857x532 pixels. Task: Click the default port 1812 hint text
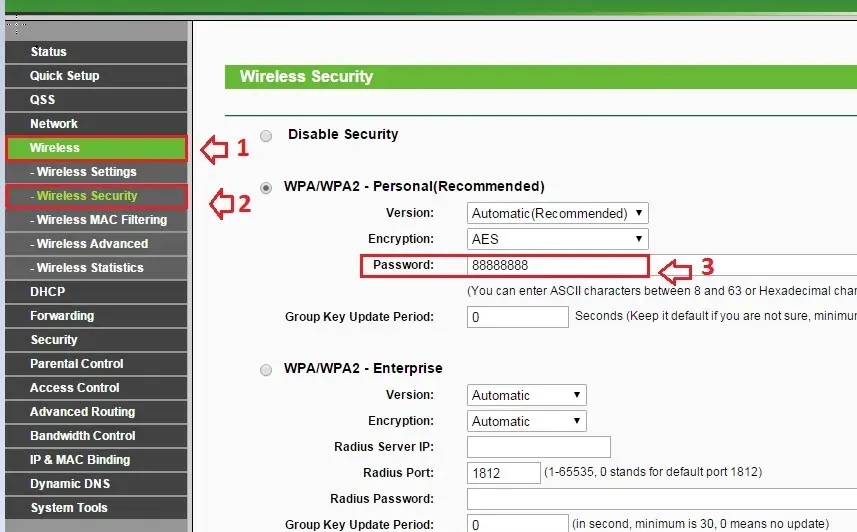(653, 472)
